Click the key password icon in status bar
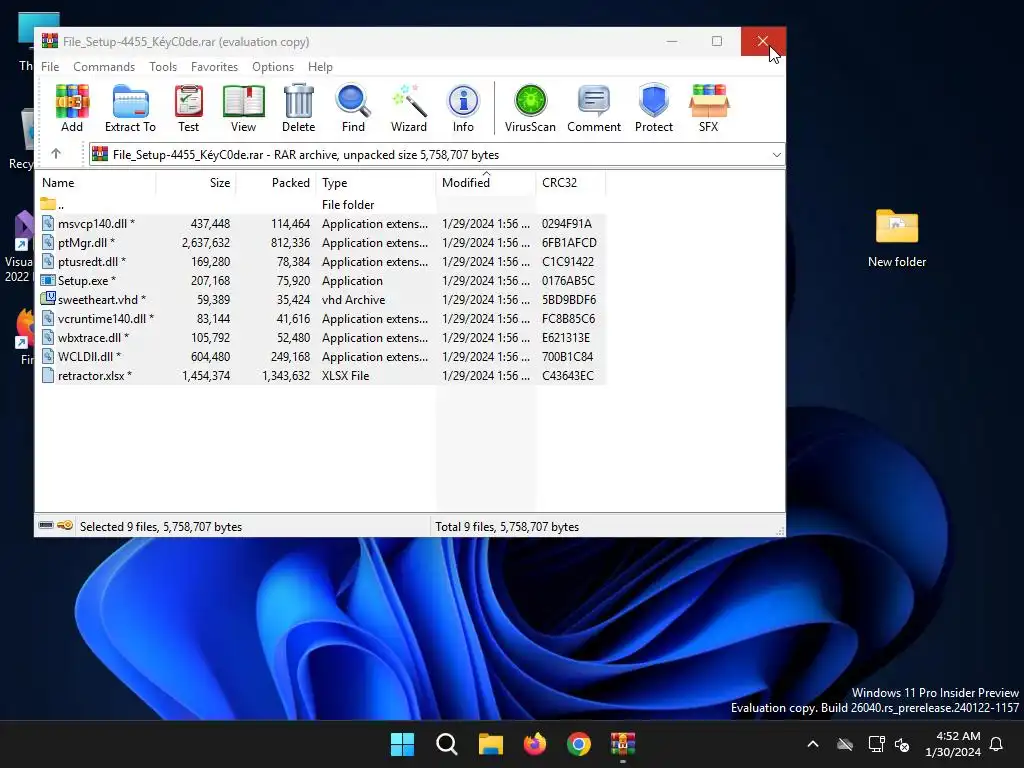Screen dimensions: 1024x768 coord(65,525)
